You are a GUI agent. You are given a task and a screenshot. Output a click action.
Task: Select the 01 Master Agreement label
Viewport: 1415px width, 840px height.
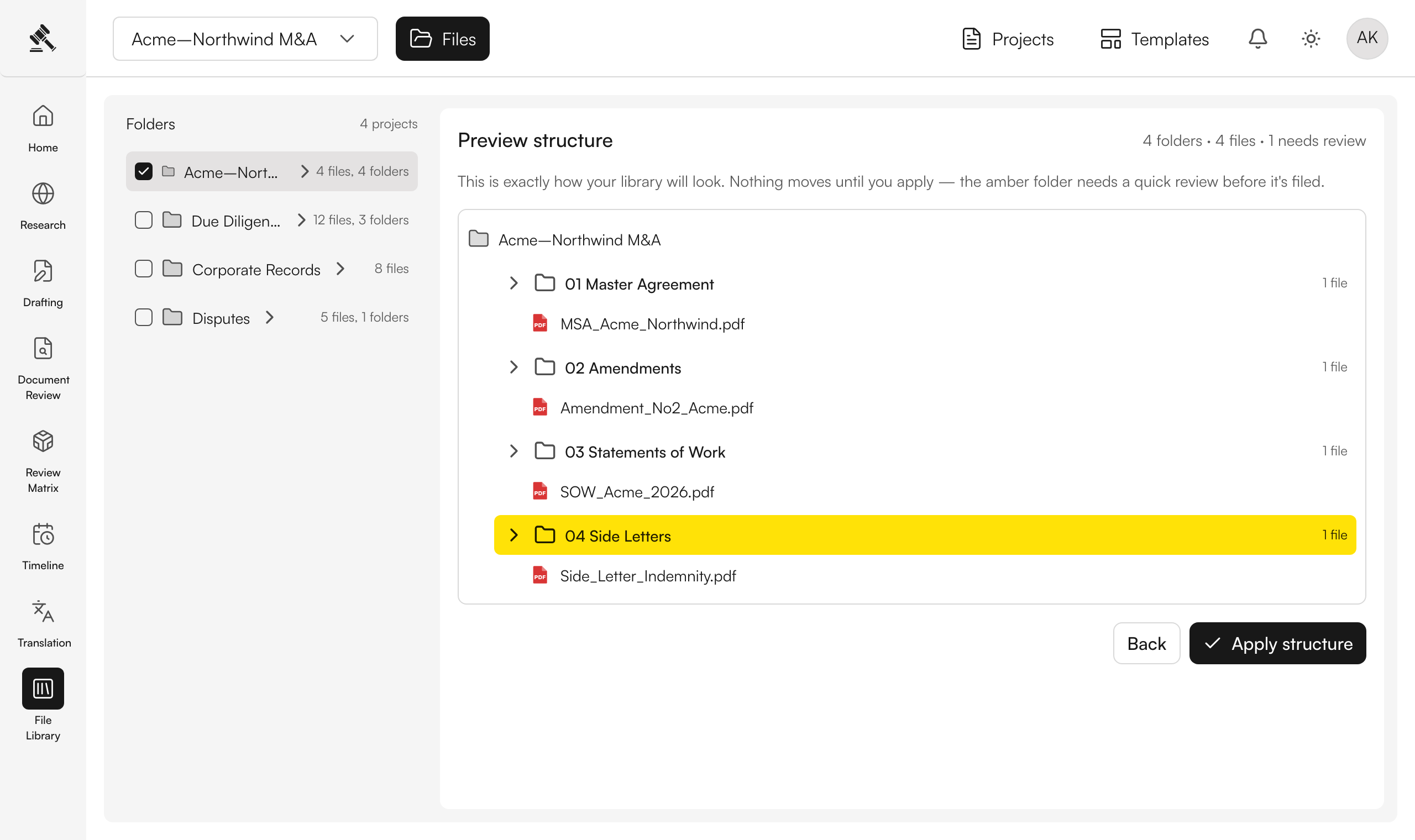point(639,283)
